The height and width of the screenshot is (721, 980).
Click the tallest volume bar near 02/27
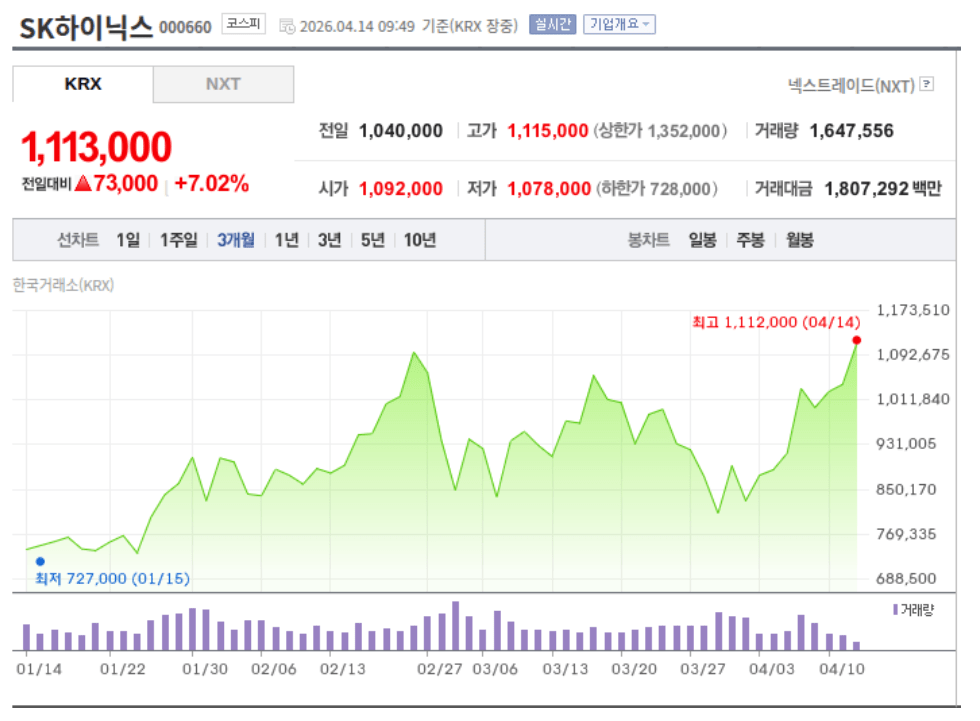(x=456, y=626)
